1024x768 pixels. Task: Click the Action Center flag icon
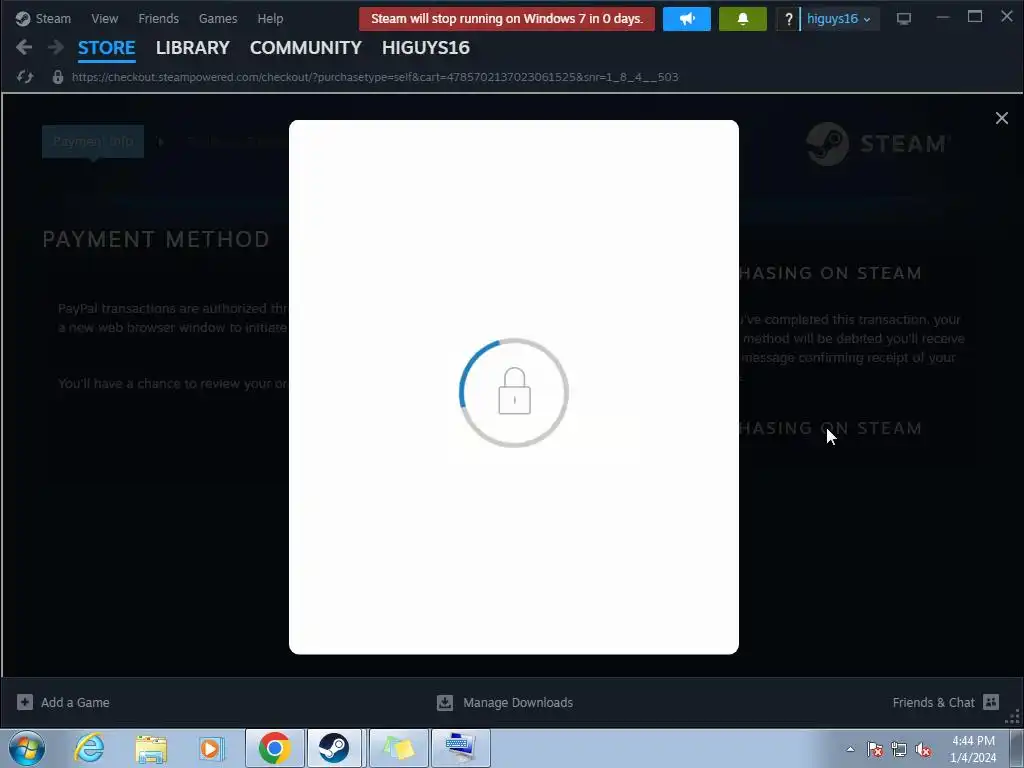coord(875,749)
